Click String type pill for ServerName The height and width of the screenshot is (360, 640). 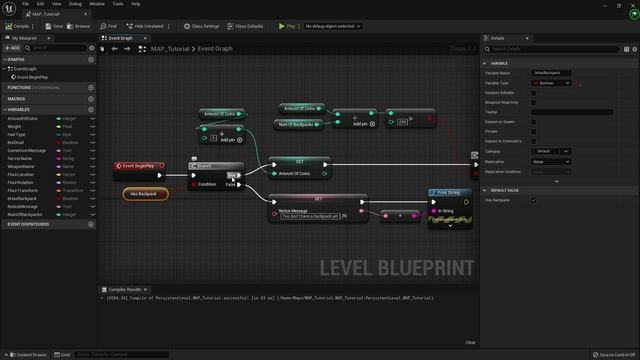[65, 158]
